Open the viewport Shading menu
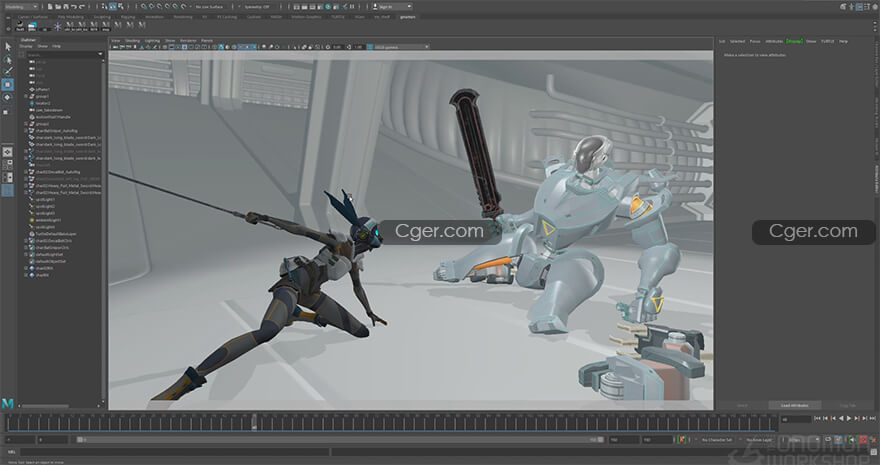The image size is (880, 465). tap(132, 41)
